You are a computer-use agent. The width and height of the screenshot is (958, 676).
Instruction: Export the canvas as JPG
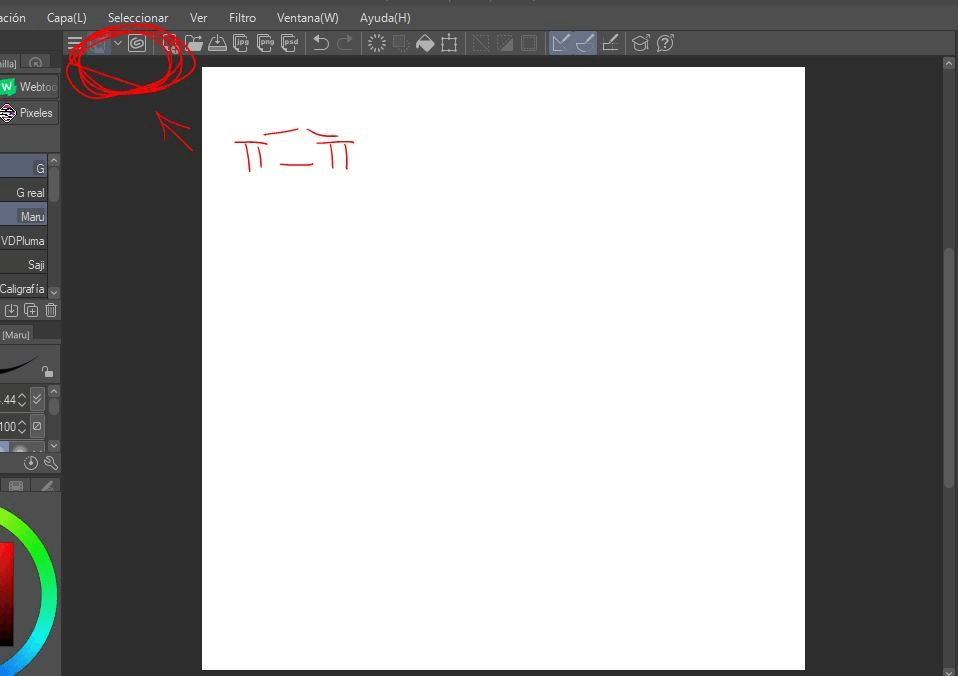tap(242, 43)
